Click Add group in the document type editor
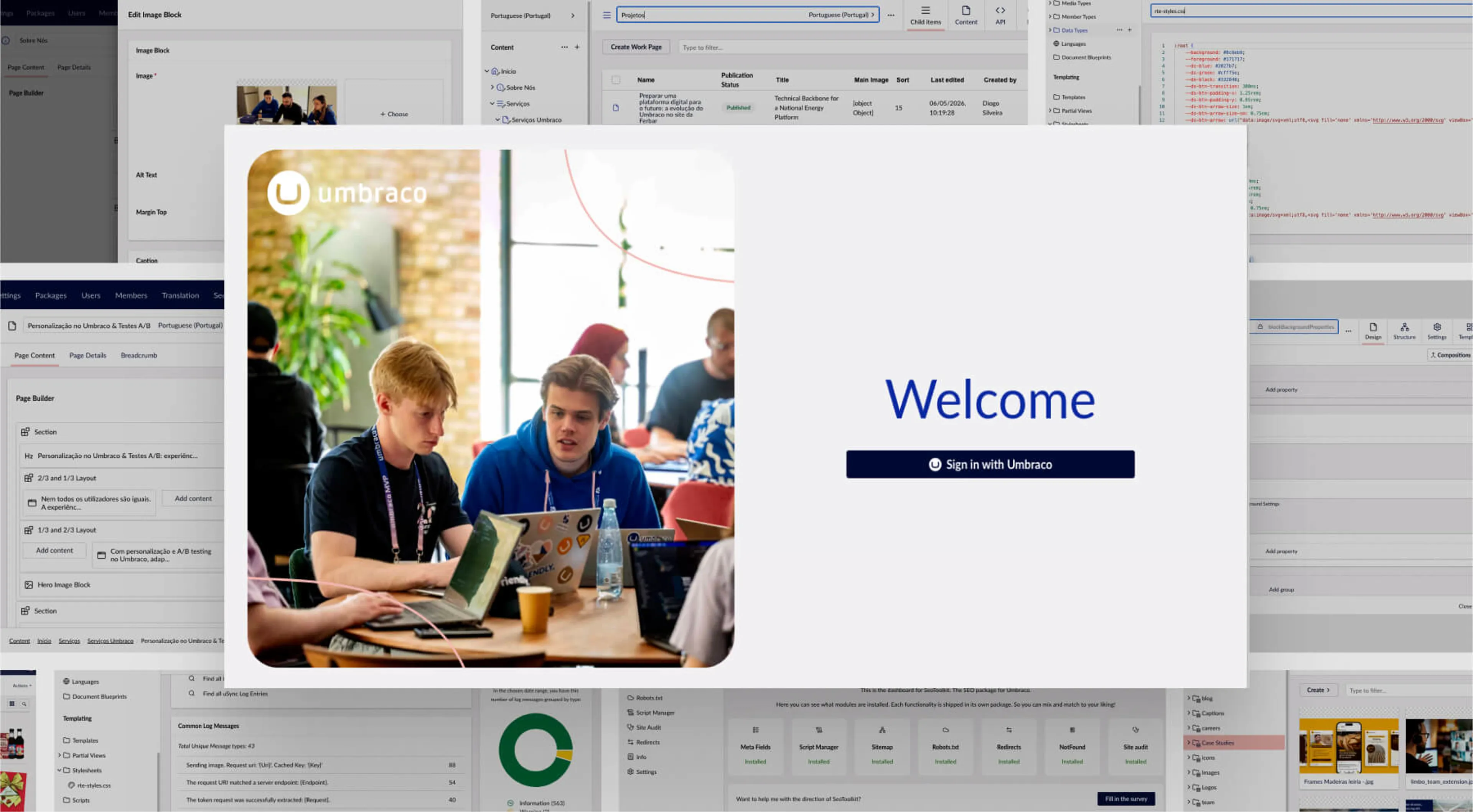 (1281, 589)
